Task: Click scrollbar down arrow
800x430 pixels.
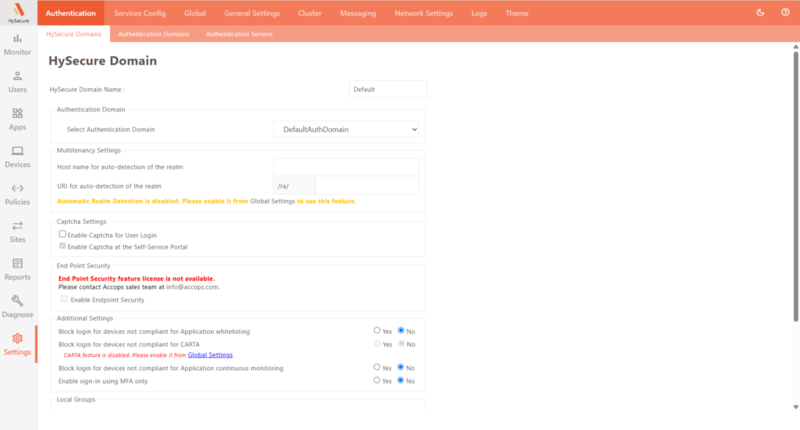Action: [x=795, y=407]
